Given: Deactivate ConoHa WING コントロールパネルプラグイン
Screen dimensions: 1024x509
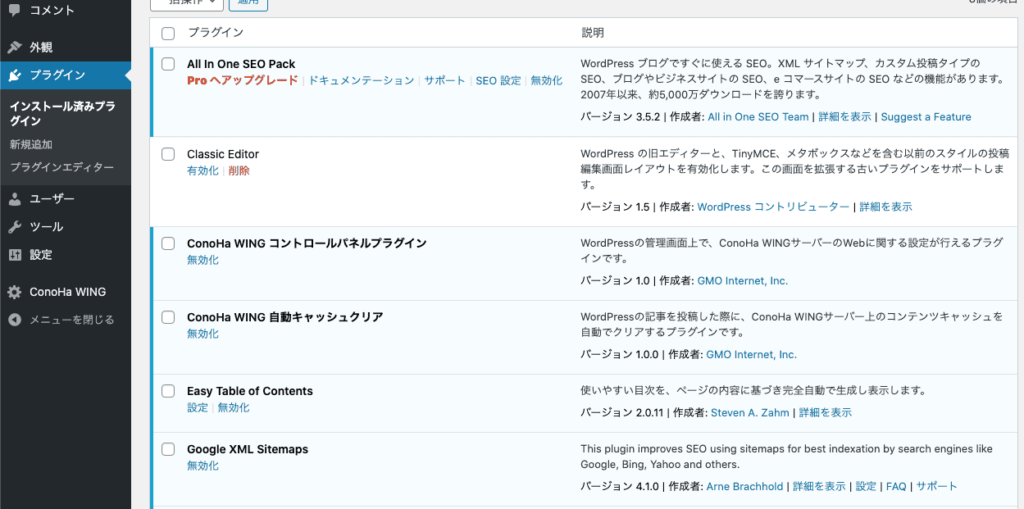Looking at the screenshot, I should [x=202, y=260].
